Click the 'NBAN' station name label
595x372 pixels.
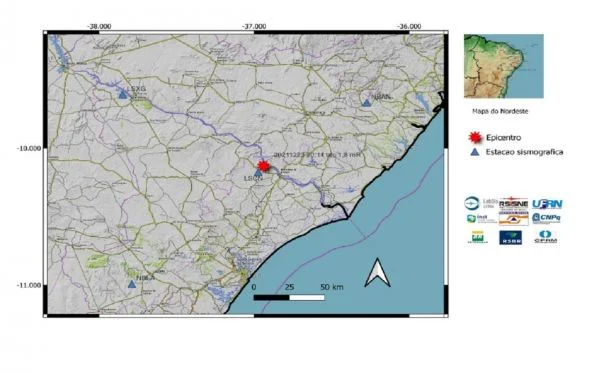point(381,97)
